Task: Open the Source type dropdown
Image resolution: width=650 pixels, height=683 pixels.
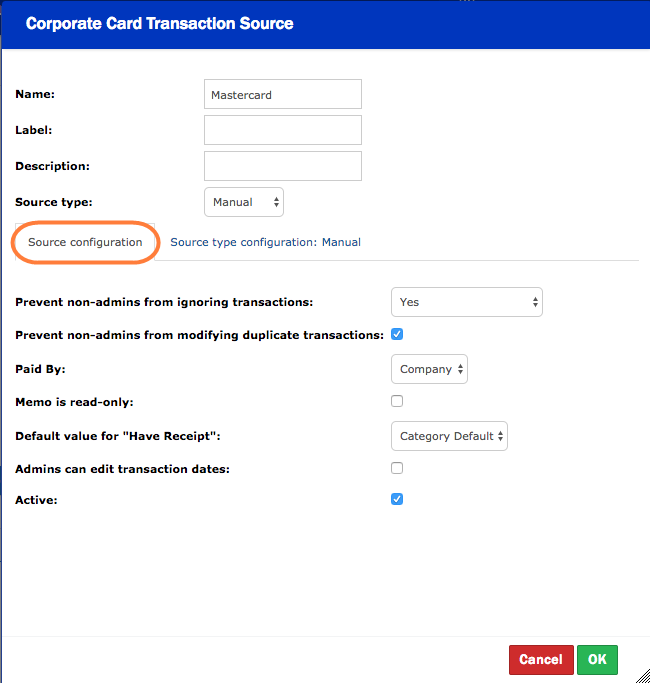Action: pos(244,202)
